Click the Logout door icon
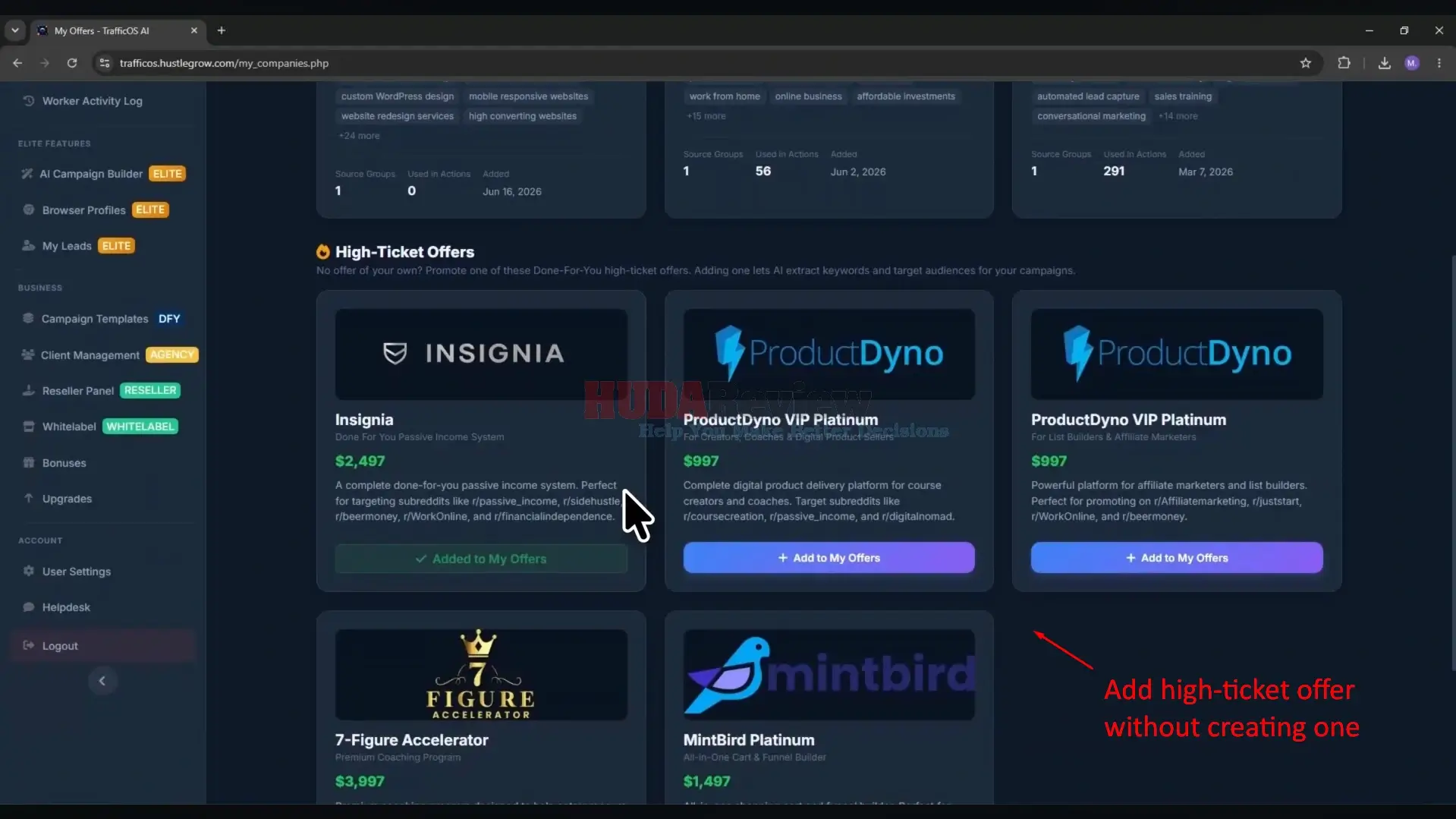1456x819 pixels. click(x=29, y=645)
